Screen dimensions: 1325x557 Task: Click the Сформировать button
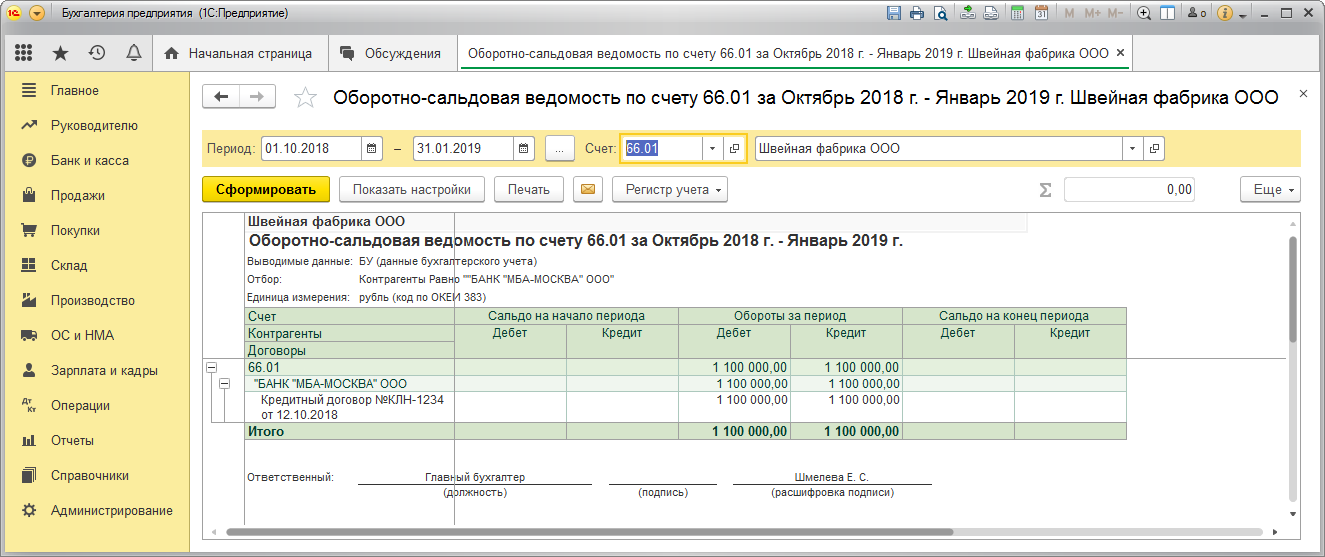265,189
